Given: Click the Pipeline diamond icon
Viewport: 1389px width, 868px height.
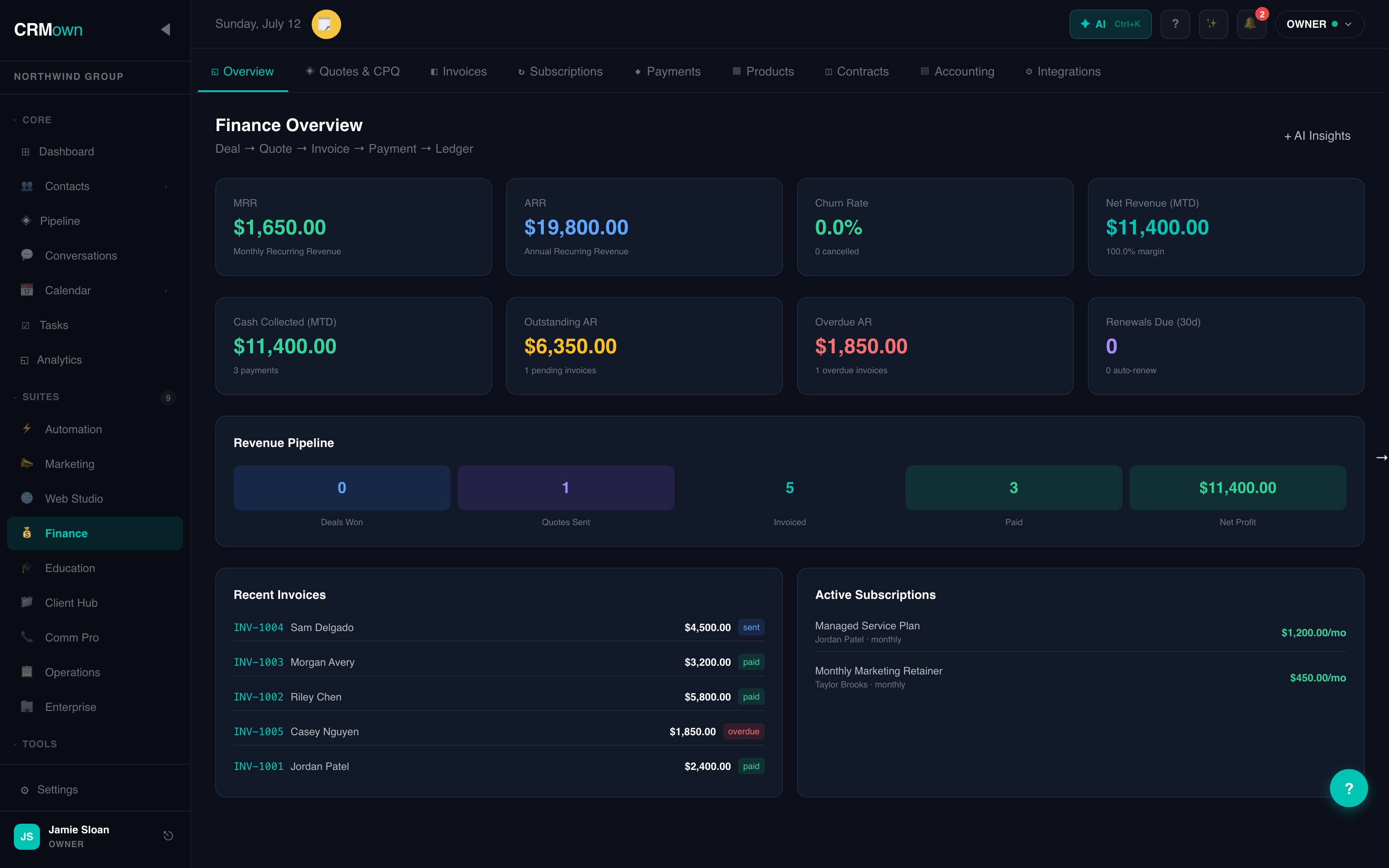Looking at the screenshot, I should [26, 220].
